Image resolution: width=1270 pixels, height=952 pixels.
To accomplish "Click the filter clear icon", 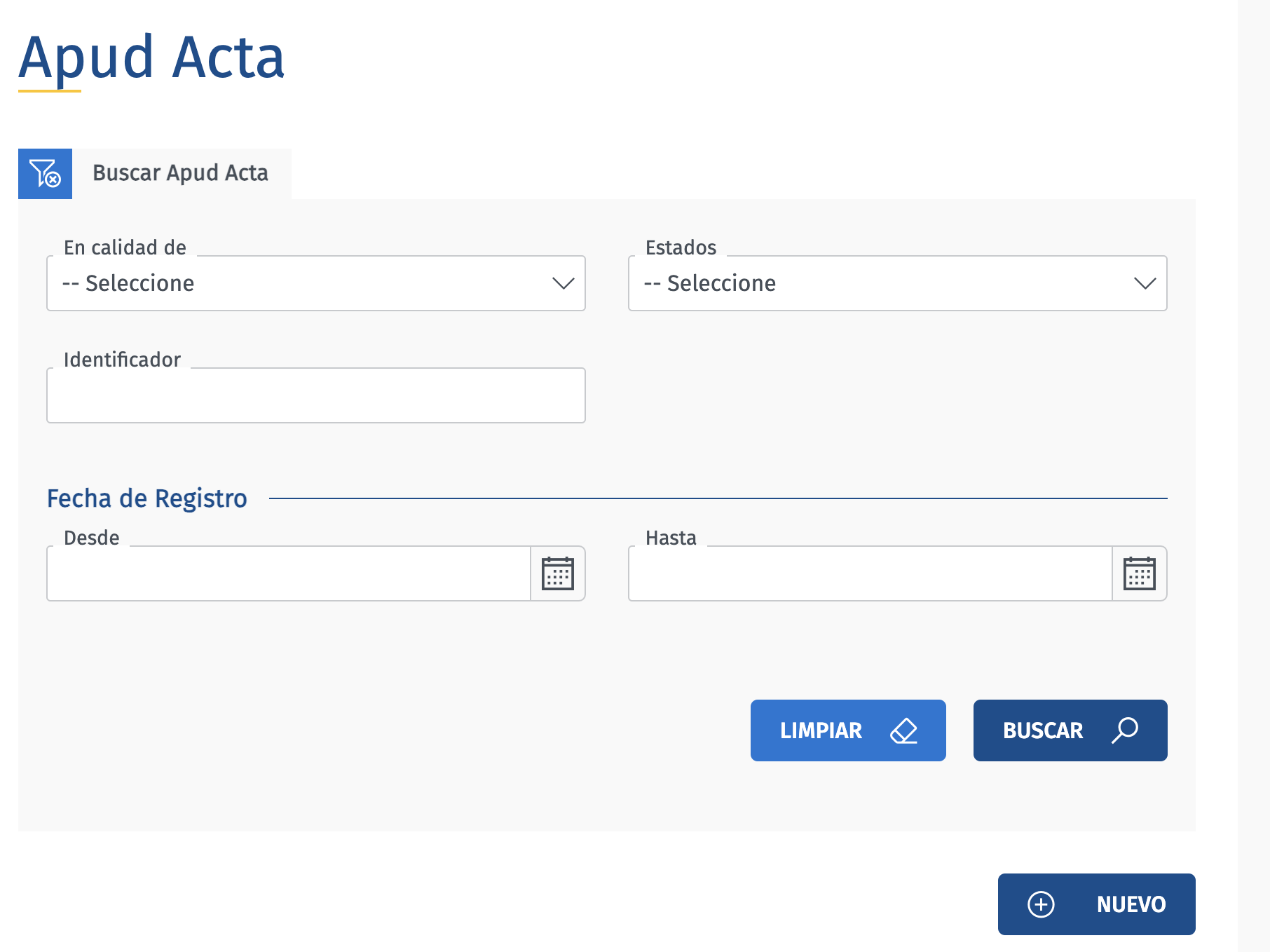I will coord(45,174).
